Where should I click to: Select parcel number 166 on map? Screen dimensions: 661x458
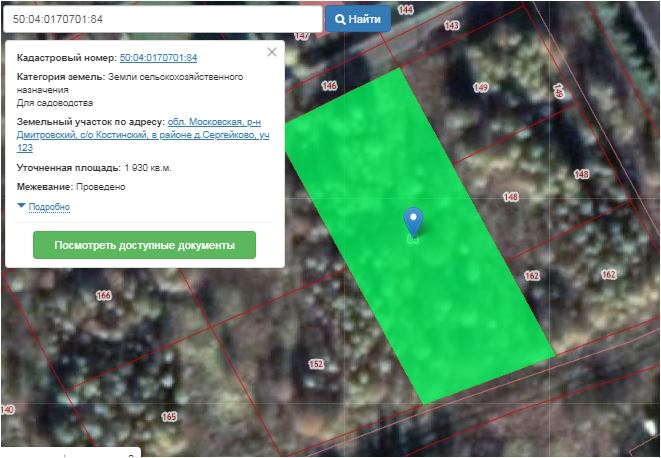tap(103, 296)
